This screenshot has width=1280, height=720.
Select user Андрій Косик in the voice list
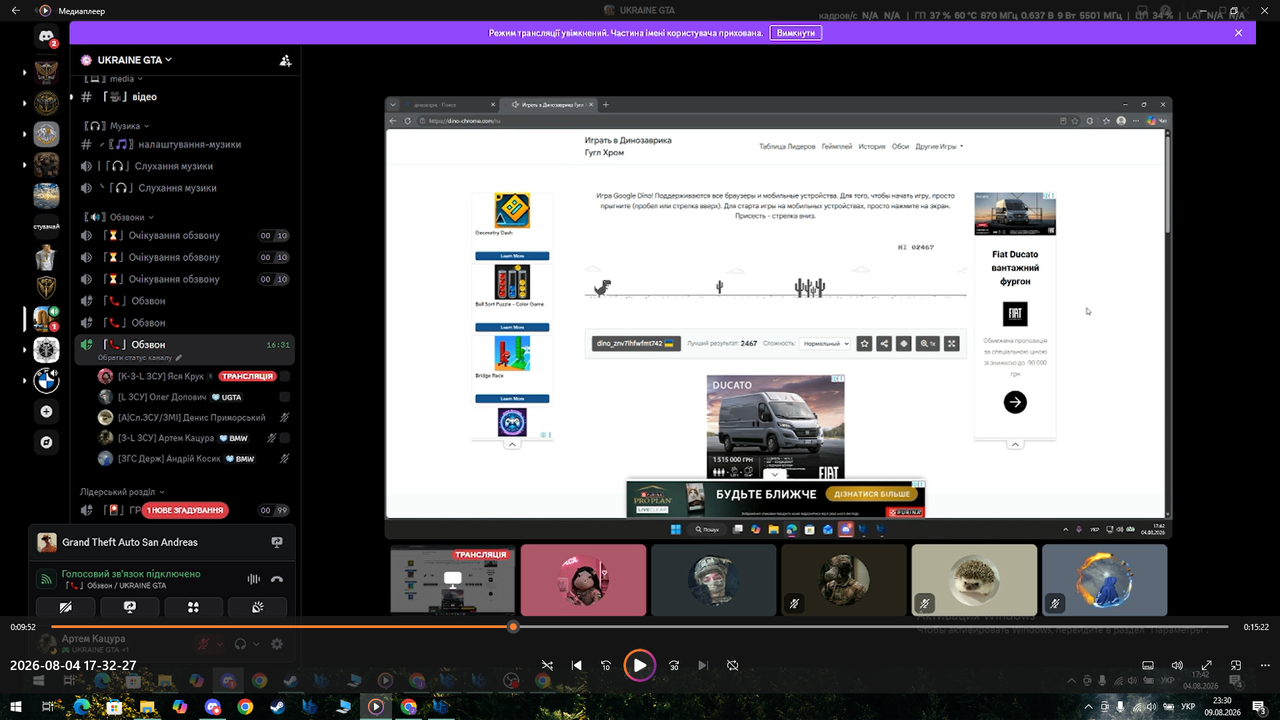193,458
